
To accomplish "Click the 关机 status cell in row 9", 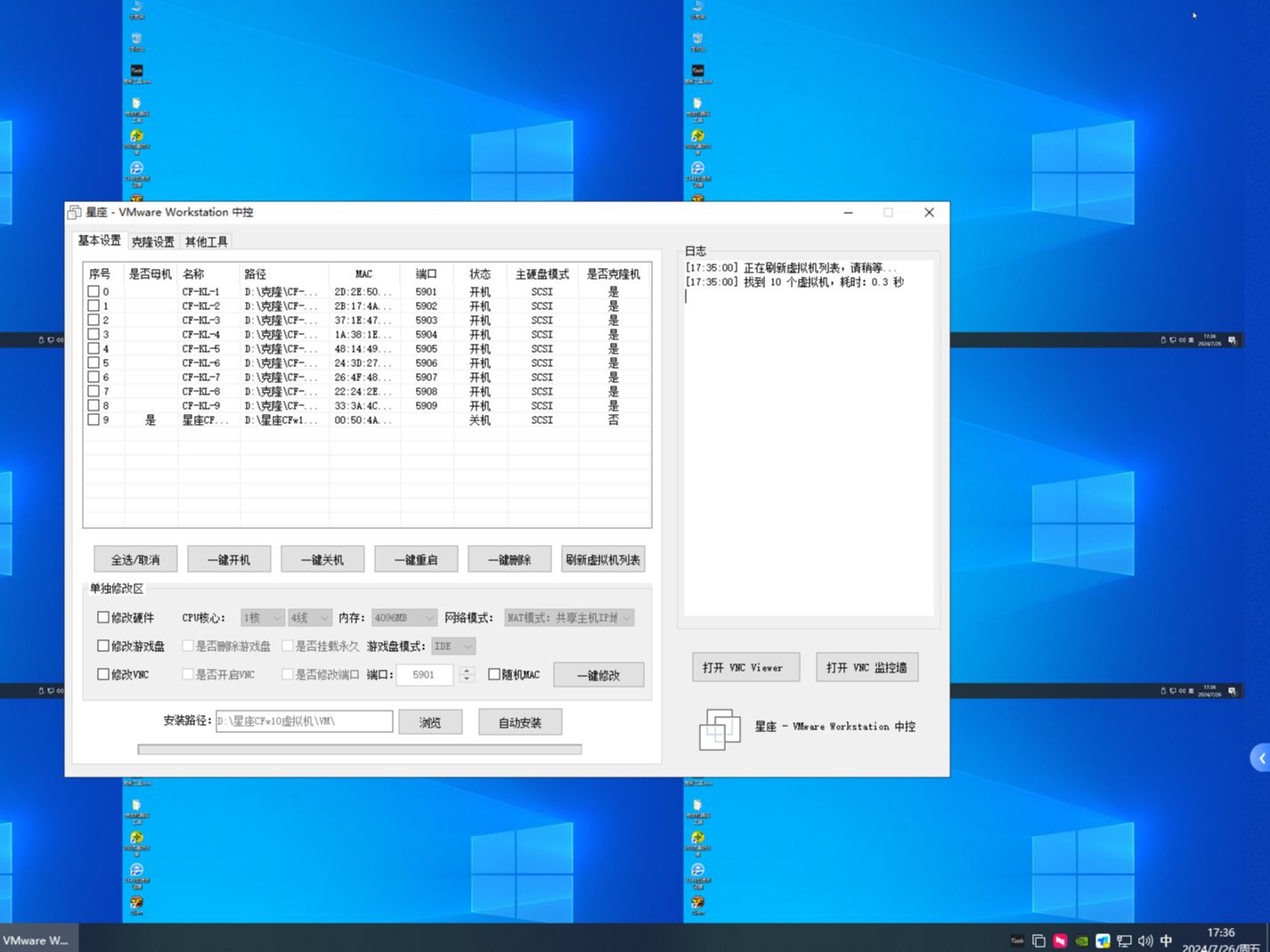I will click(480, 419).
